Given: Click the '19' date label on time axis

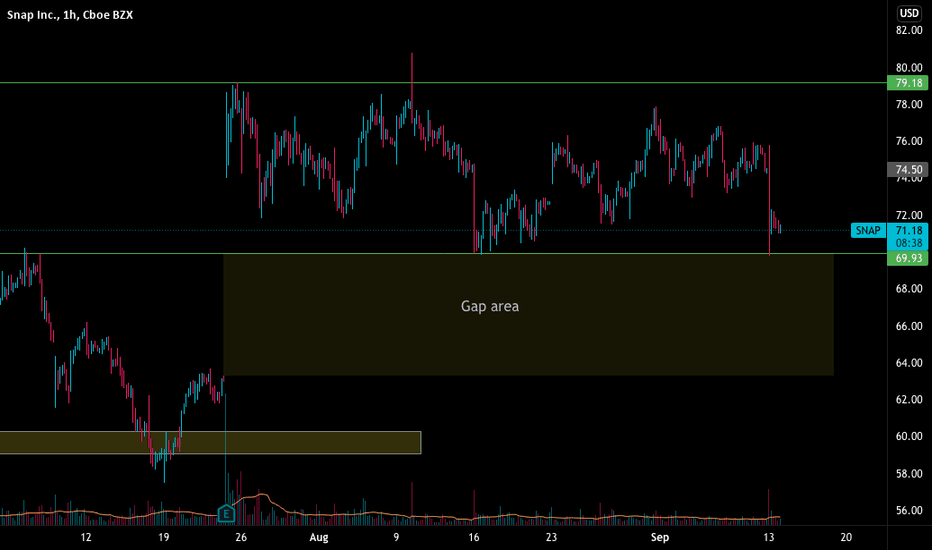Looking at the screenshot, I should pyautogui.click(x=163, y=538).
